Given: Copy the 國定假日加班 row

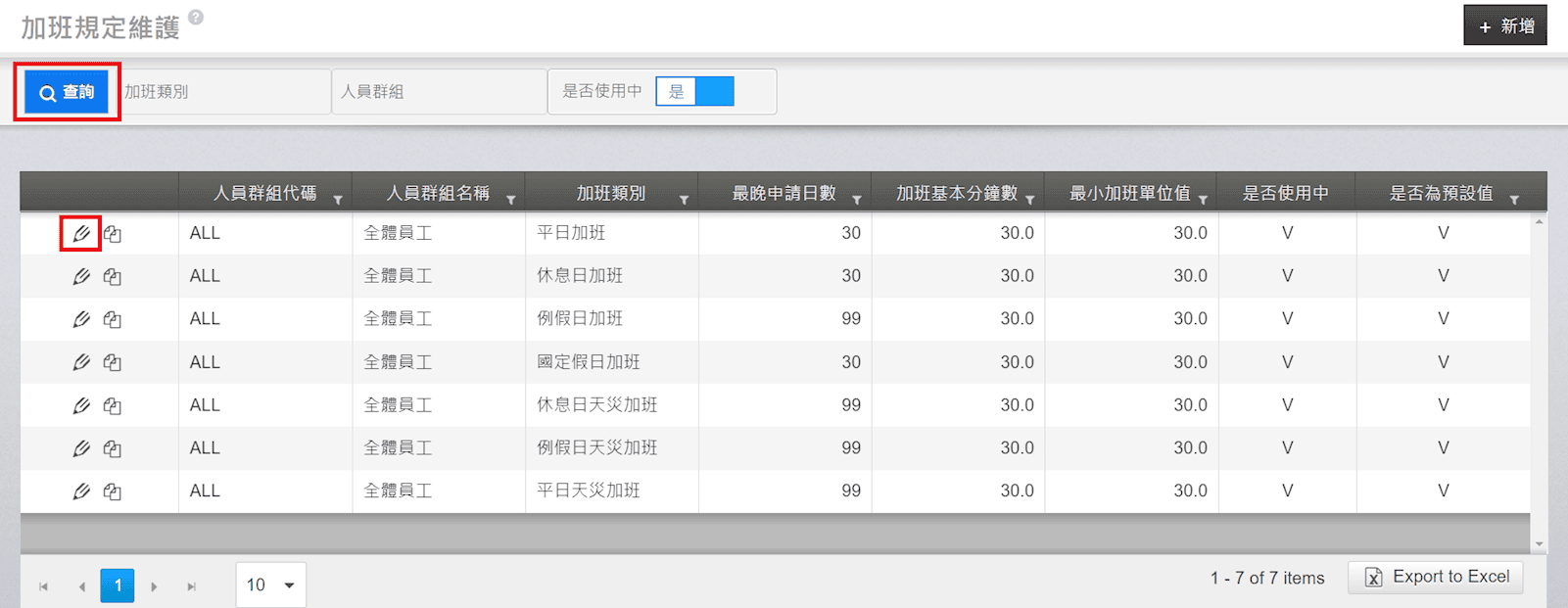Looking at the screenshot, I should (x=113, y=362).
